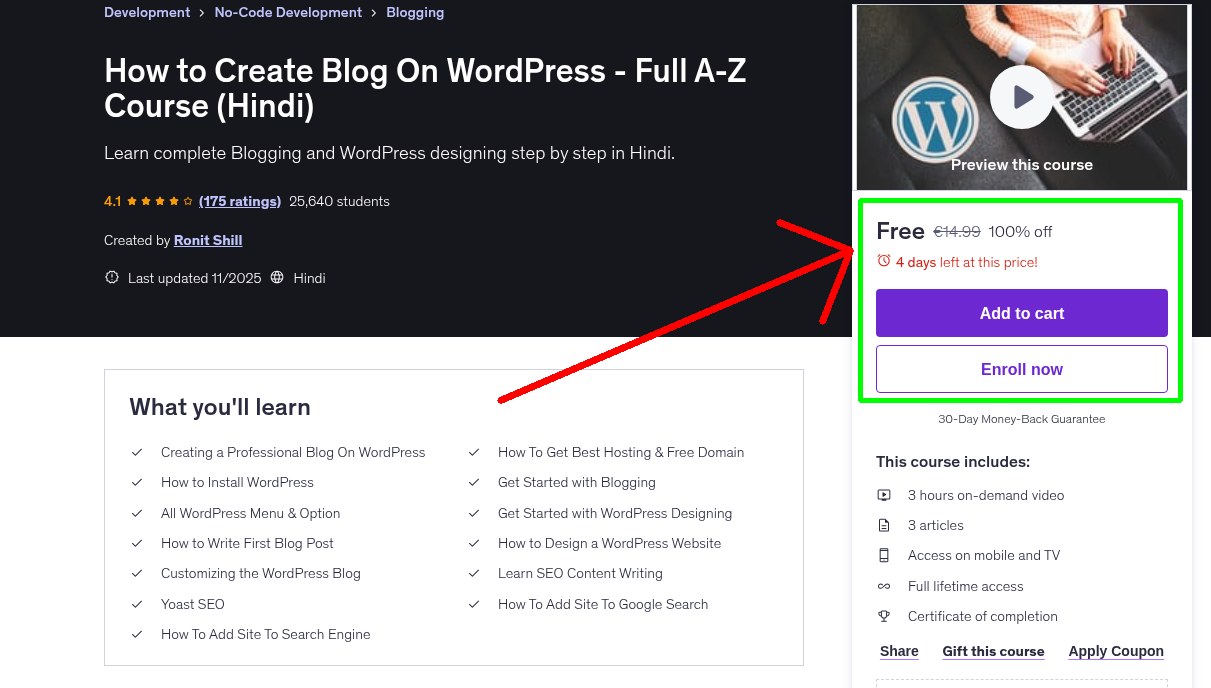Open the Blogging breadcrumb category
Screen dimensions: 1211x688
click(415, 12)
